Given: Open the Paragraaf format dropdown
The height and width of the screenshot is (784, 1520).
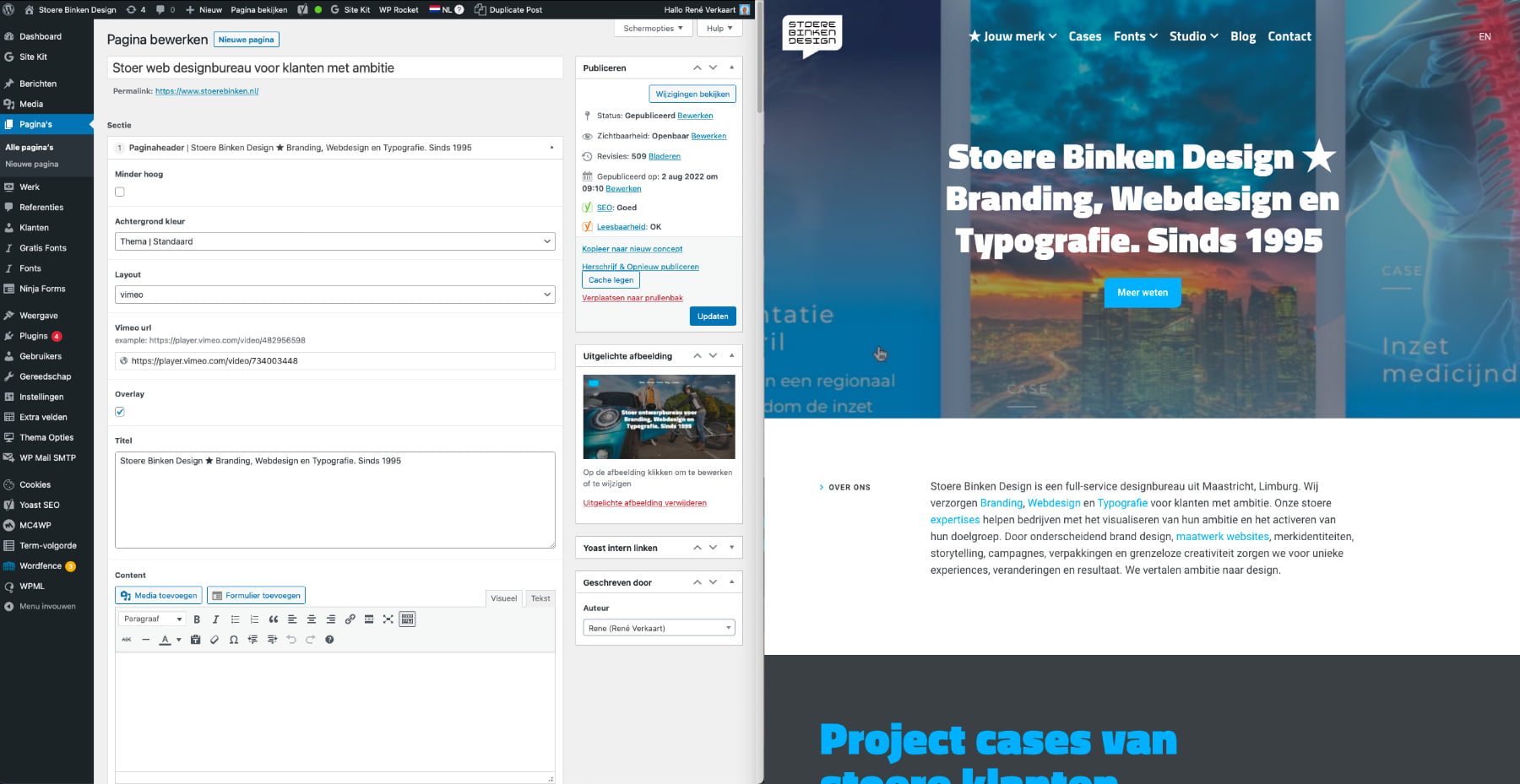Looking at the screenshot, I should (152, 619).
